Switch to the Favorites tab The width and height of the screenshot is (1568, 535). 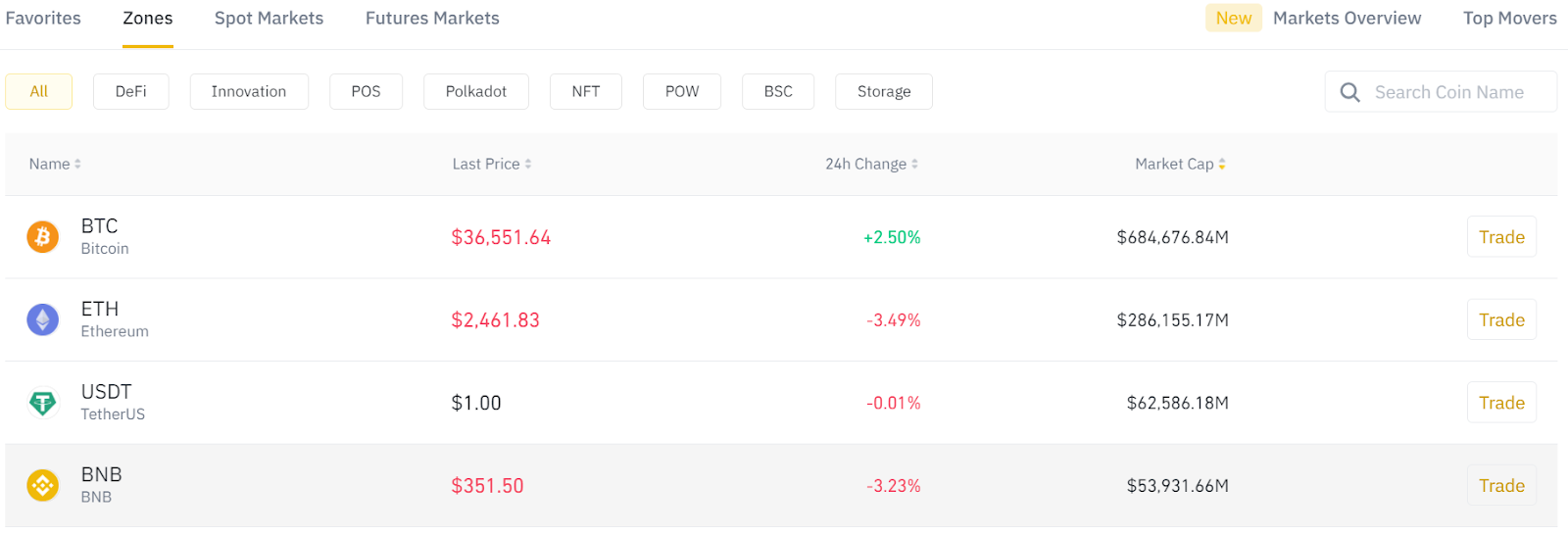[43, 19]
